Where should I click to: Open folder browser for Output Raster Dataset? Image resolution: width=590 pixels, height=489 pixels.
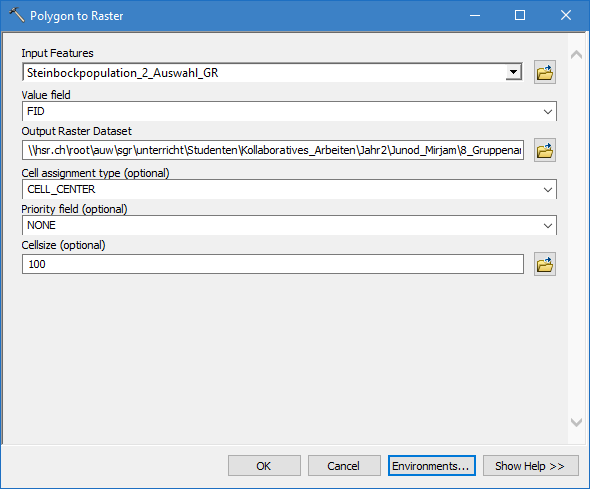pyautogui.click(x=544, y=150)
